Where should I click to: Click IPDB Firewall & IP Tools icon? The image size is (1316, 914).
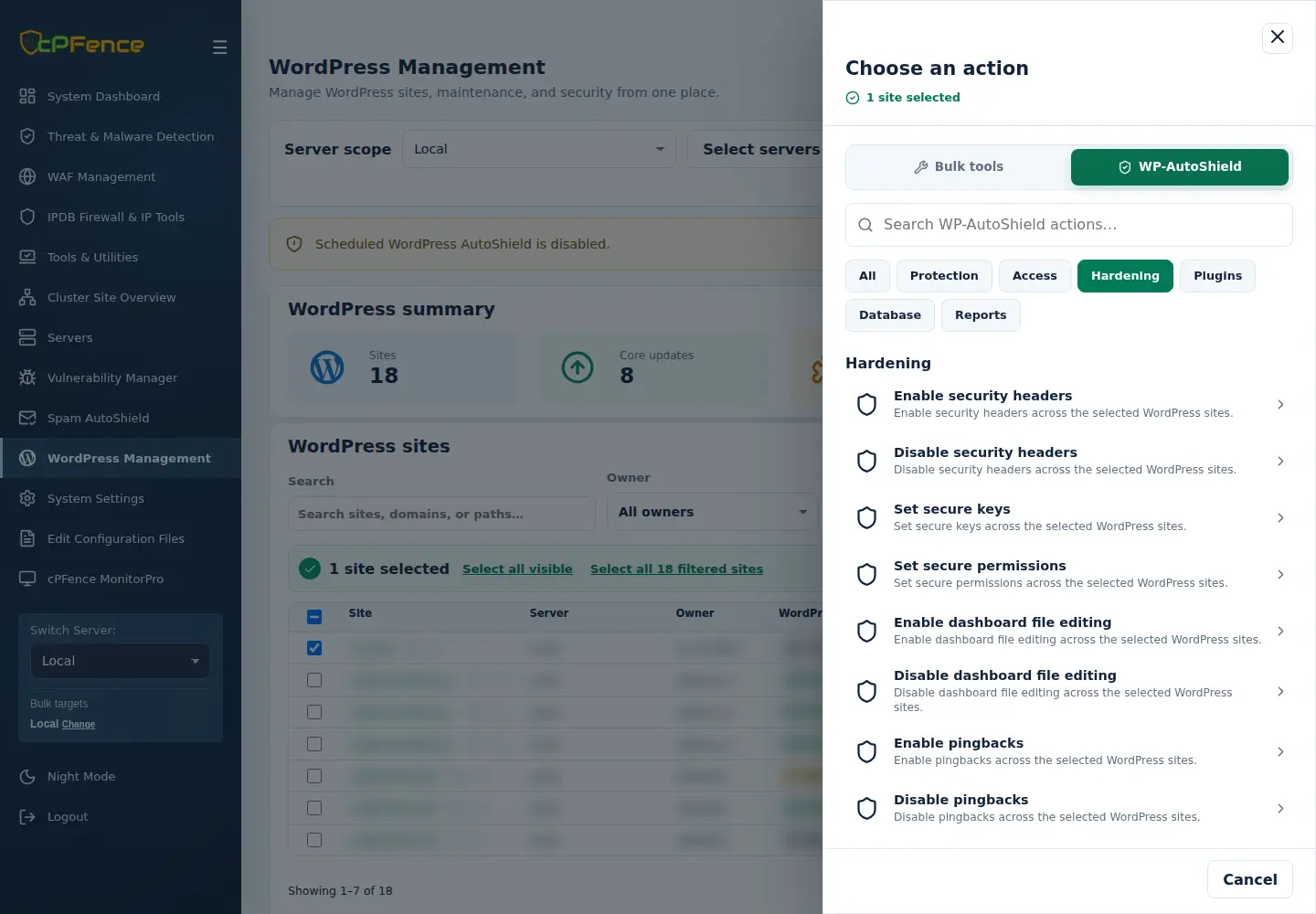[x=27, y=217]
